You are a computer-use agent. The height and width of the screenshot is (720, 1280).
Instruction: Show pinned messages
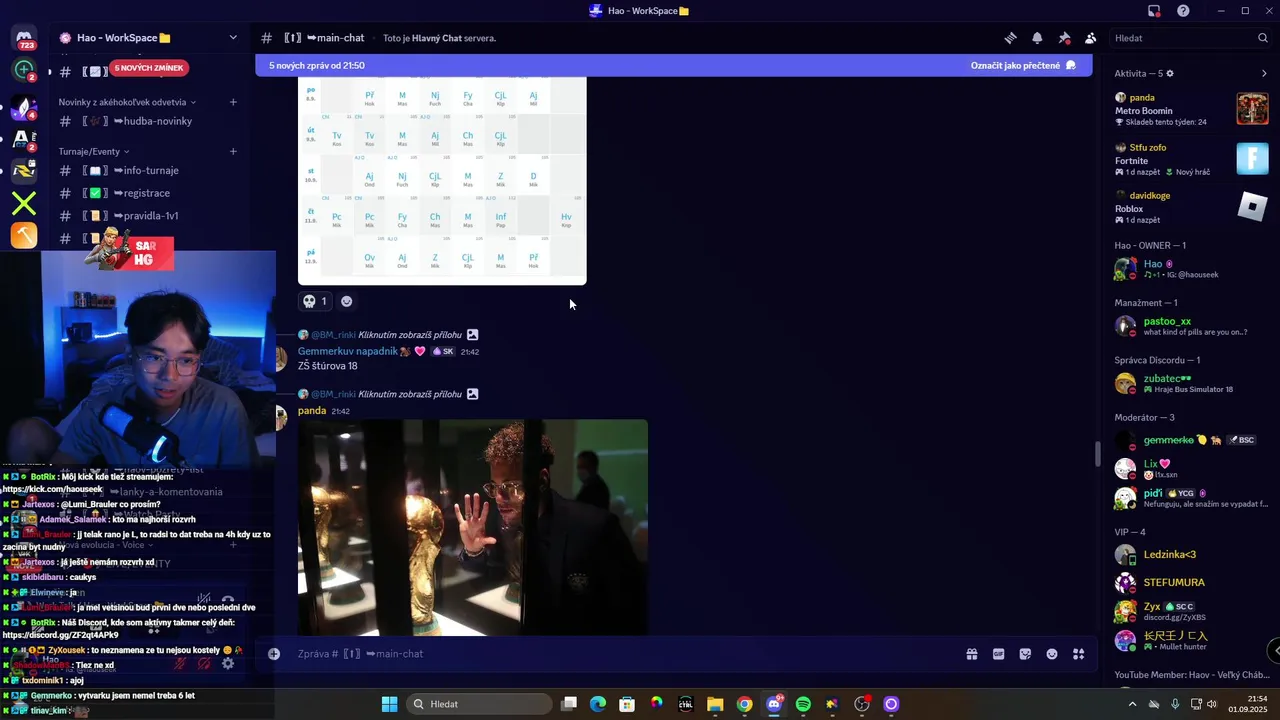pyautogui.click(x=1064, y=38)
